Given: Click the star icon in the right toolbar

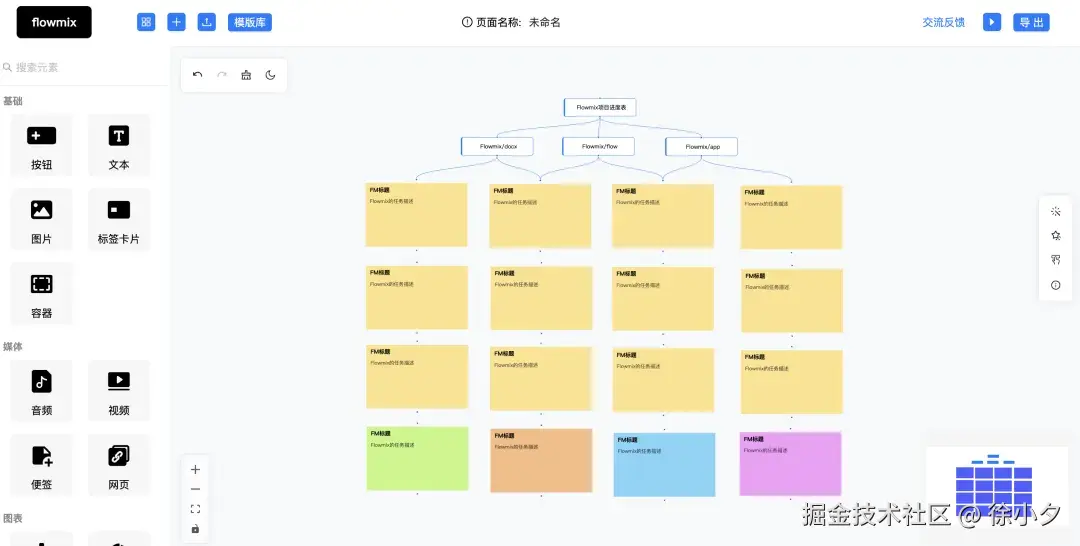Looking at the screenshot, I should tap(1055, 235).
